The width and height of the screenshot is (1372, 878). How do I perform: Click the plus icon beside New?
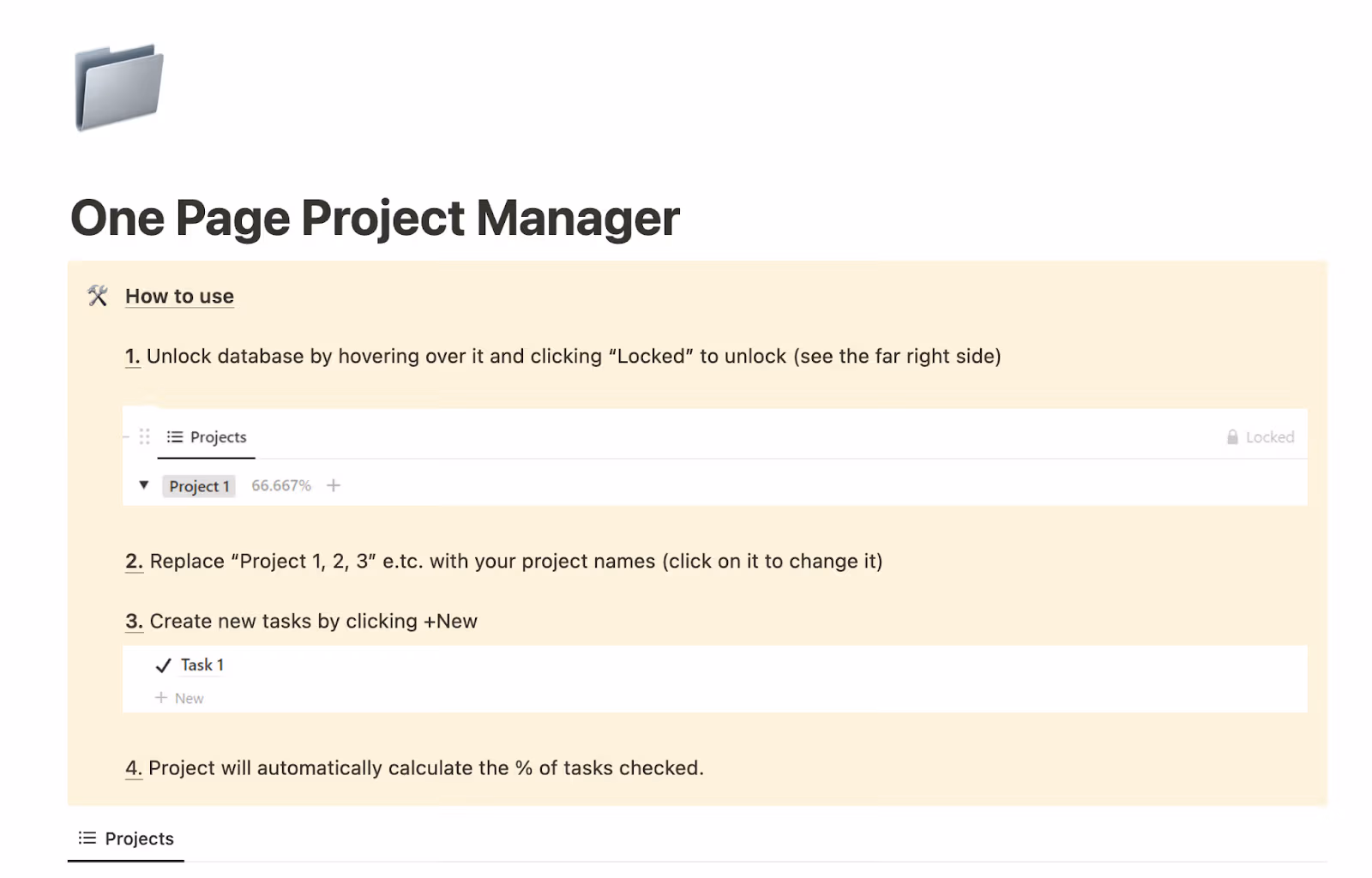(x=161, y=697)
